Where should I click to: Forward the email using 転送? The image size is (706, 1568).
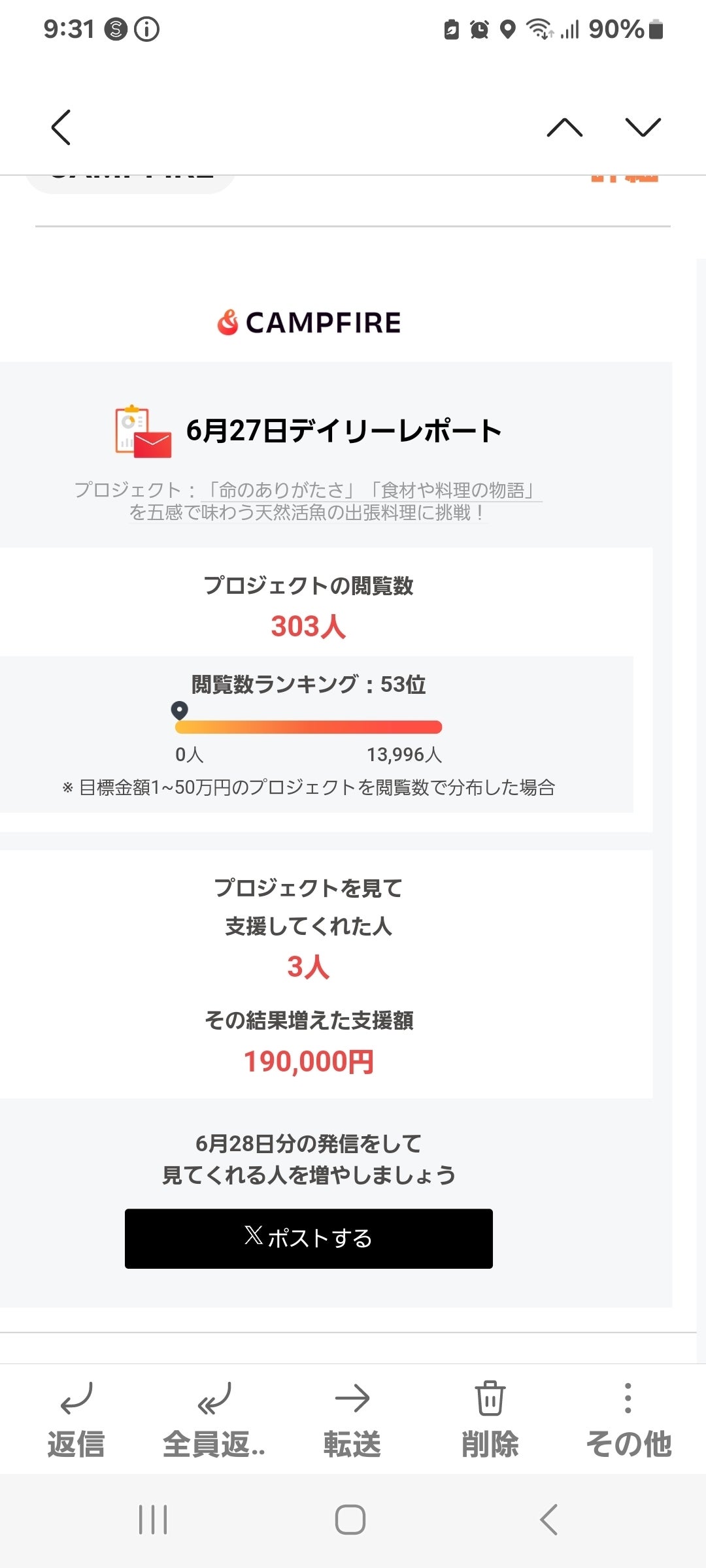tap(352, 1419)
